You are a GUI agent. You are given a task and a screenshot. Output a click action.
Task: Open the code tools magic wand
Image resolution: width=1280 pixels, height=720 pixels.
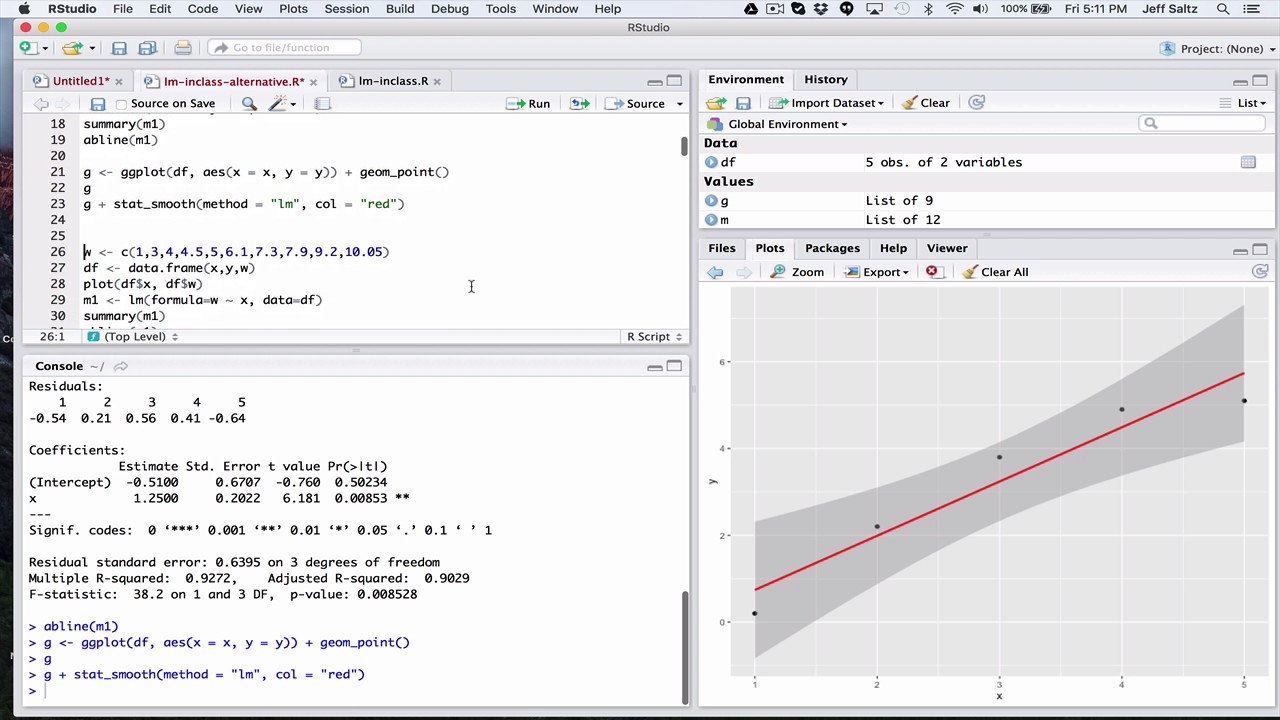pos(279,104)
